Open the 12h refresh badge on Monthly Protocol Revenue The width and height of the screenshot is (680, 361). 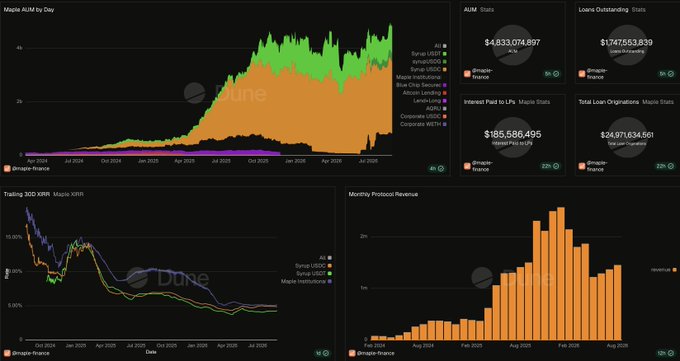click(x=666, y=353)
